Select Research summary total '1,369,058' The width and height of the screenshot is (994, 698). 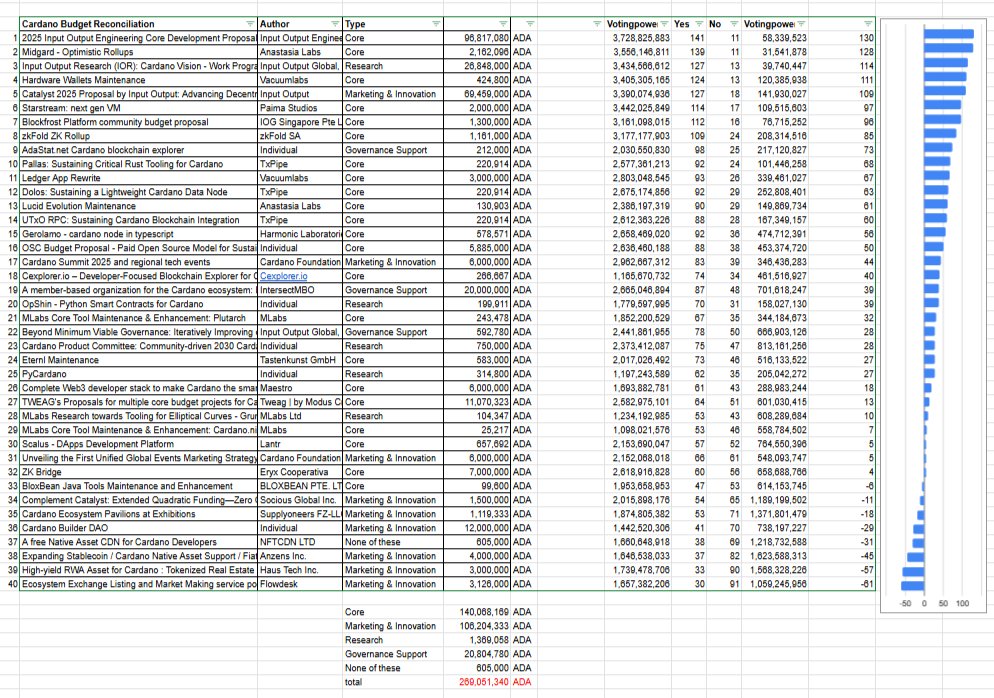477,640
